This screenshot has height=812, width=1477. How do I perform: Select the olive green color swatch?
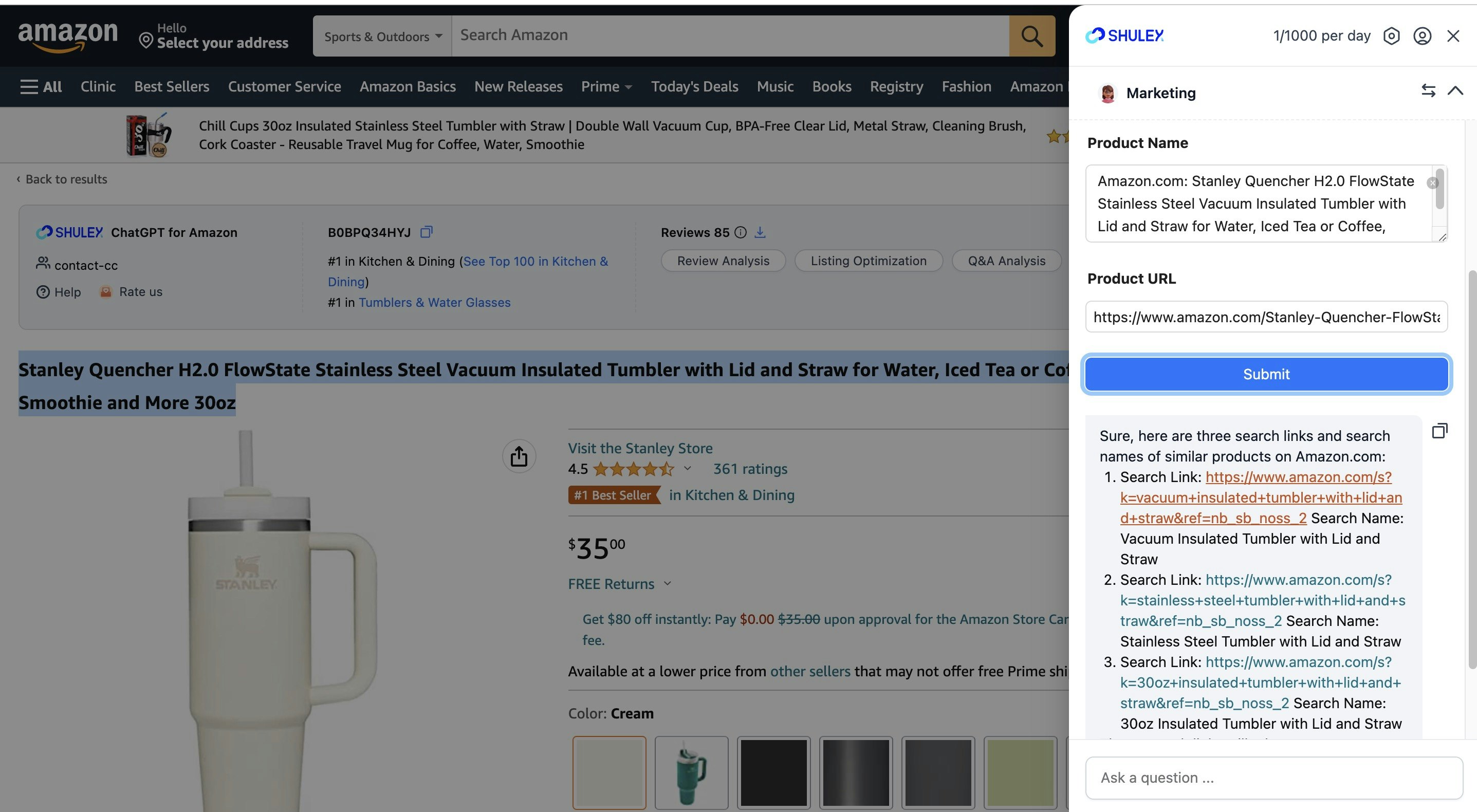[1020, 772]
